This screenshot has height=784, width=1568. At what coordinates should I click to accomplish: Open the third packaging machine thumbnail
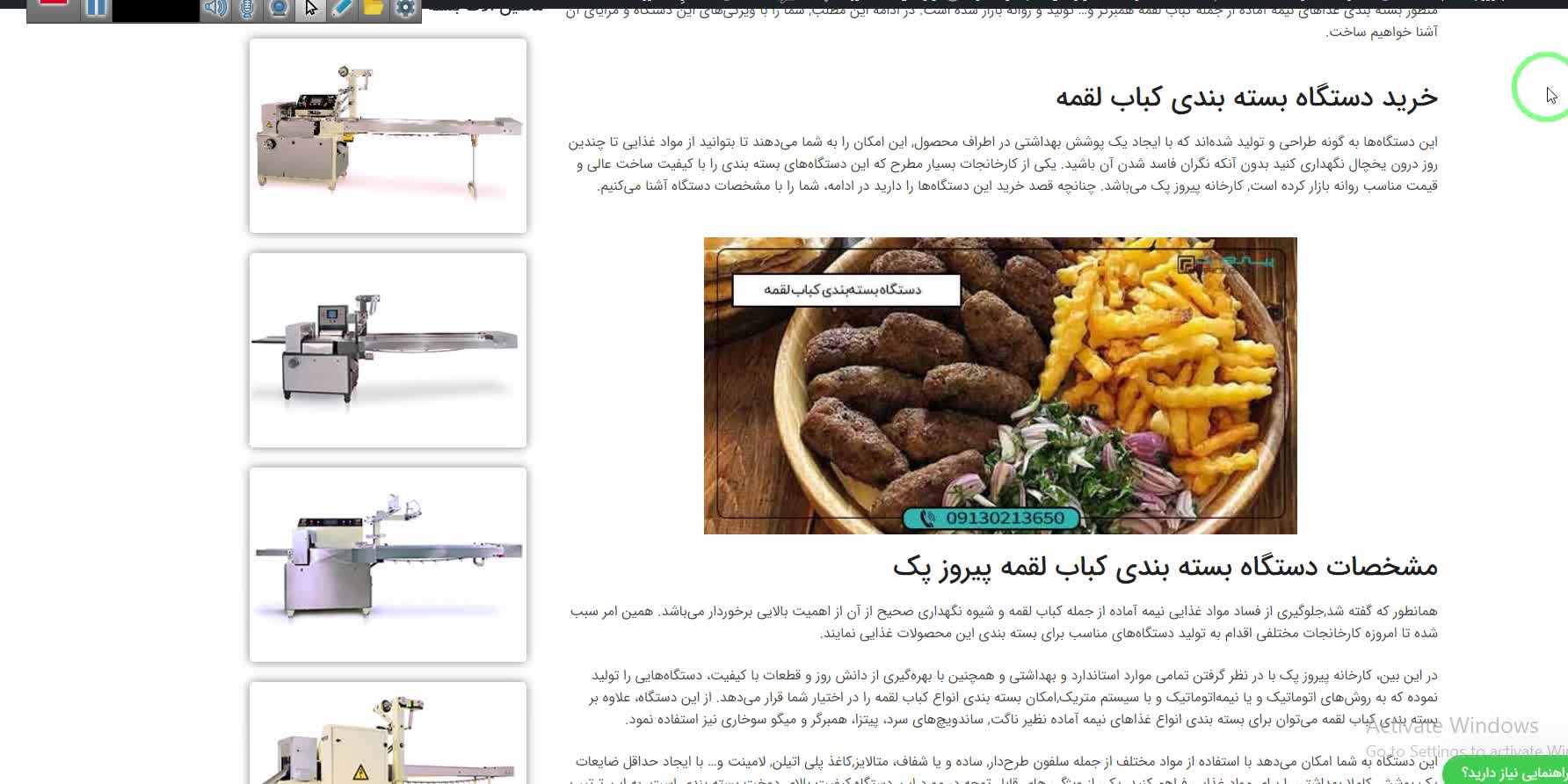pyautogui.click(x=388, y=564)
